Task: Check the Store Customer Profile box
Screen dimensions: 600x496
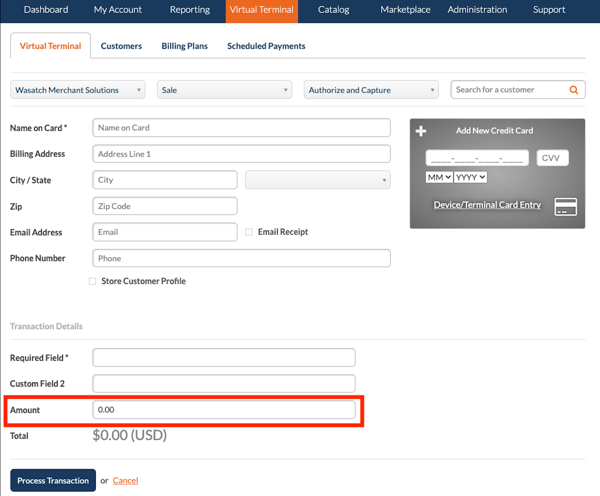Action: pos(92,281)
